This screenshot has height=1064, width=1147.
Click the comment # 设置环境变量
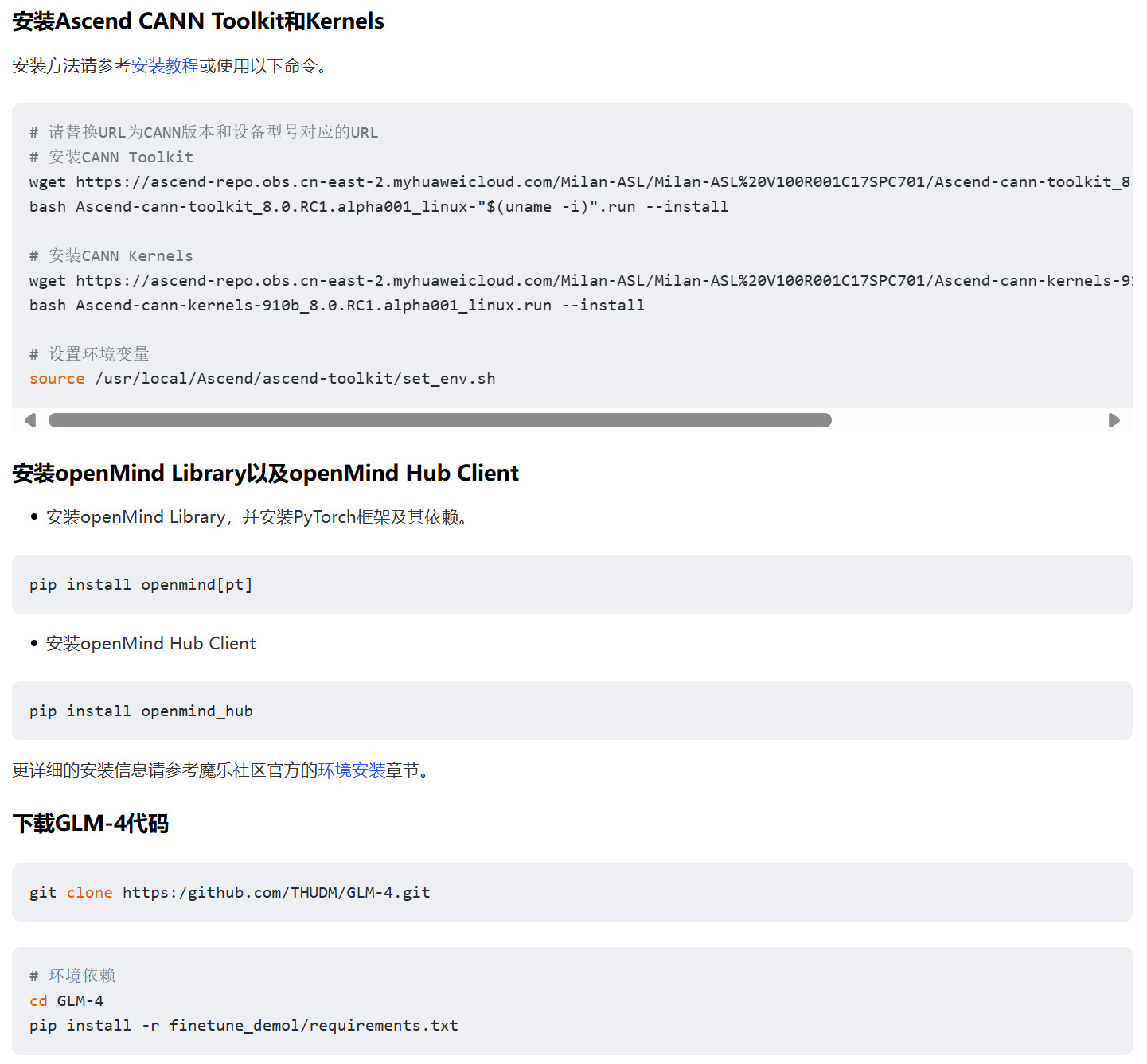tap(89, 354)
